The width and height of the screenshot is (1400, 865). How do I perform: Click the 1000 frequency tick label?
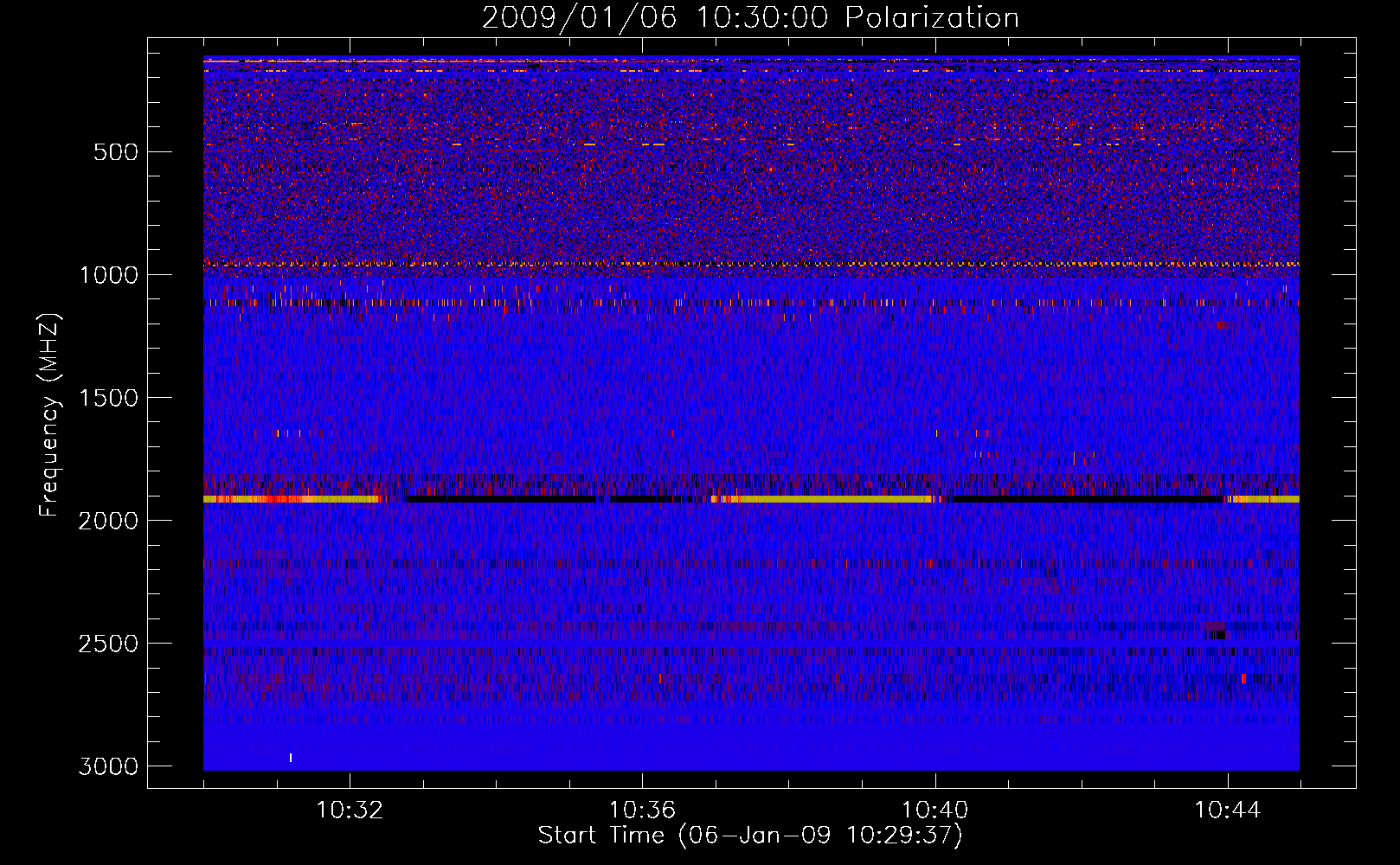click(x=108, y=275)
